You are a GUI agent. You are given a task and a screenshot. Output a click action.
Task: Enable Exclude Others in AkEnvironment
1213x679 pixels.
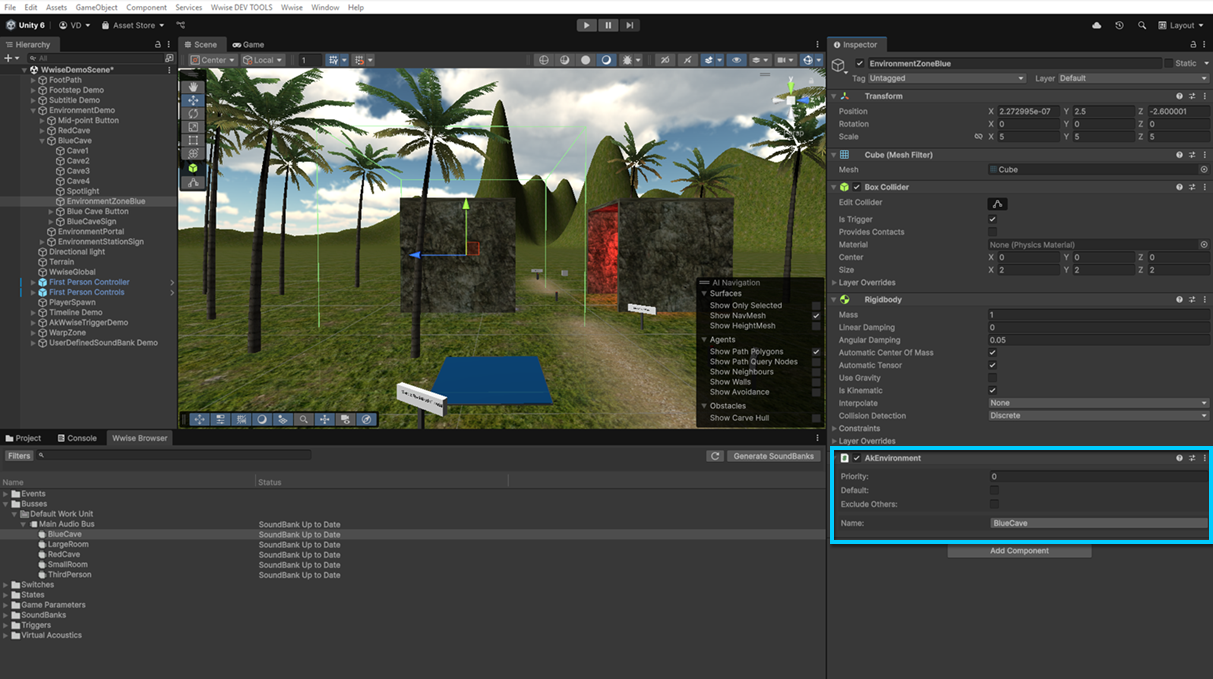click(994, 504)
